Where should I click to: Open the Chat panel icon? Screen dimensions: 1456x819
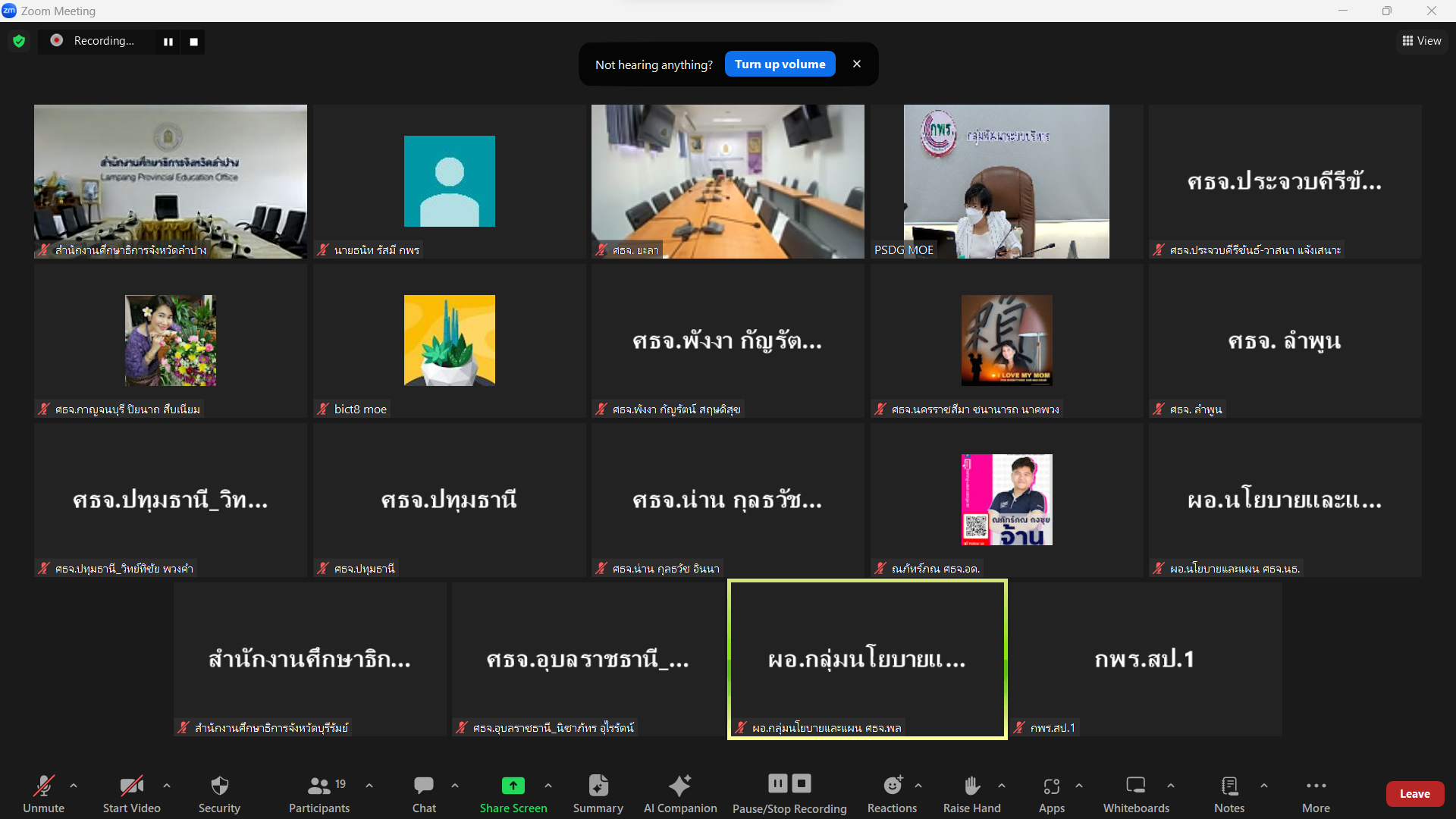pos(424,786)
